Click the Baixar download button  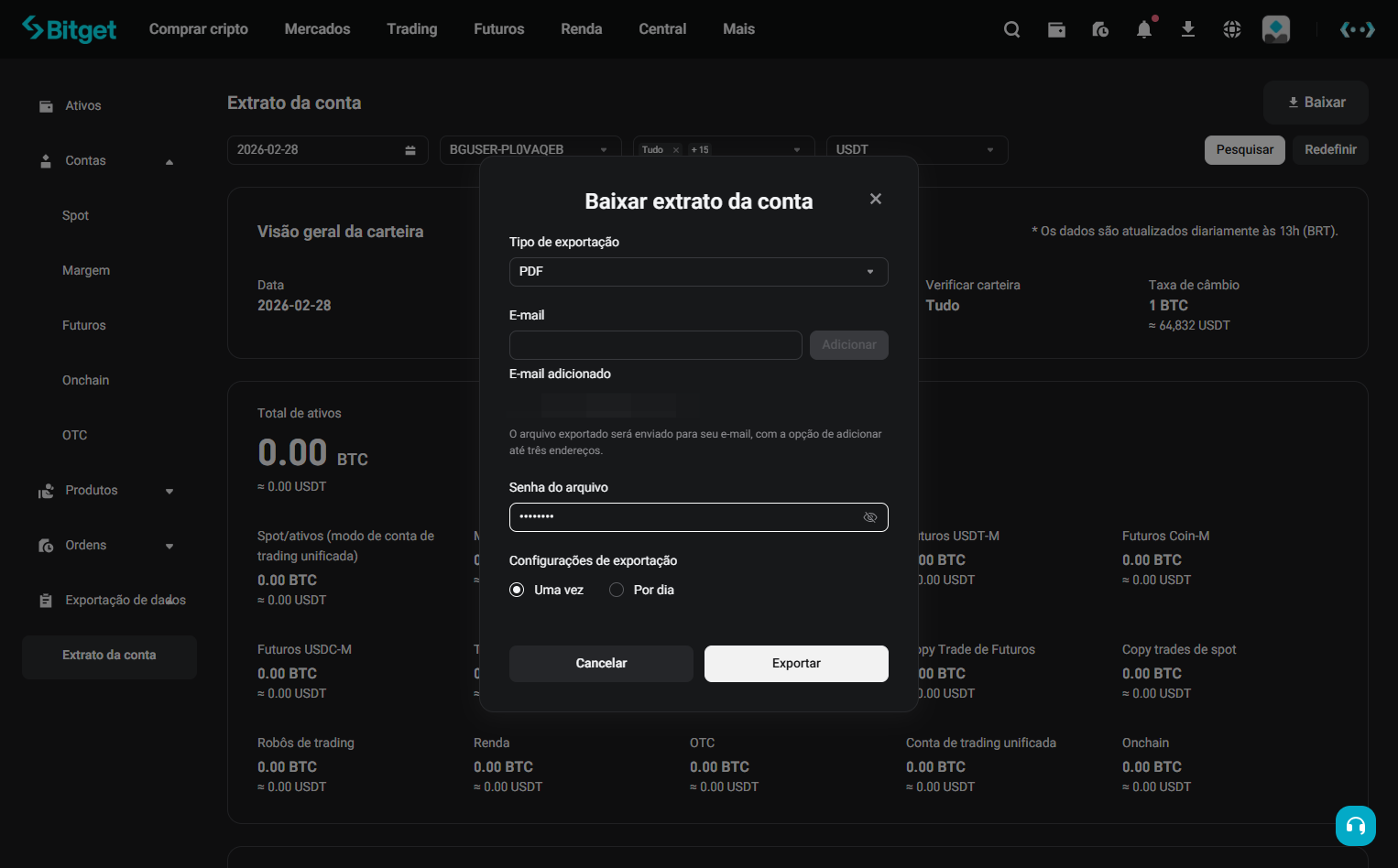(x=1316, y=103)
